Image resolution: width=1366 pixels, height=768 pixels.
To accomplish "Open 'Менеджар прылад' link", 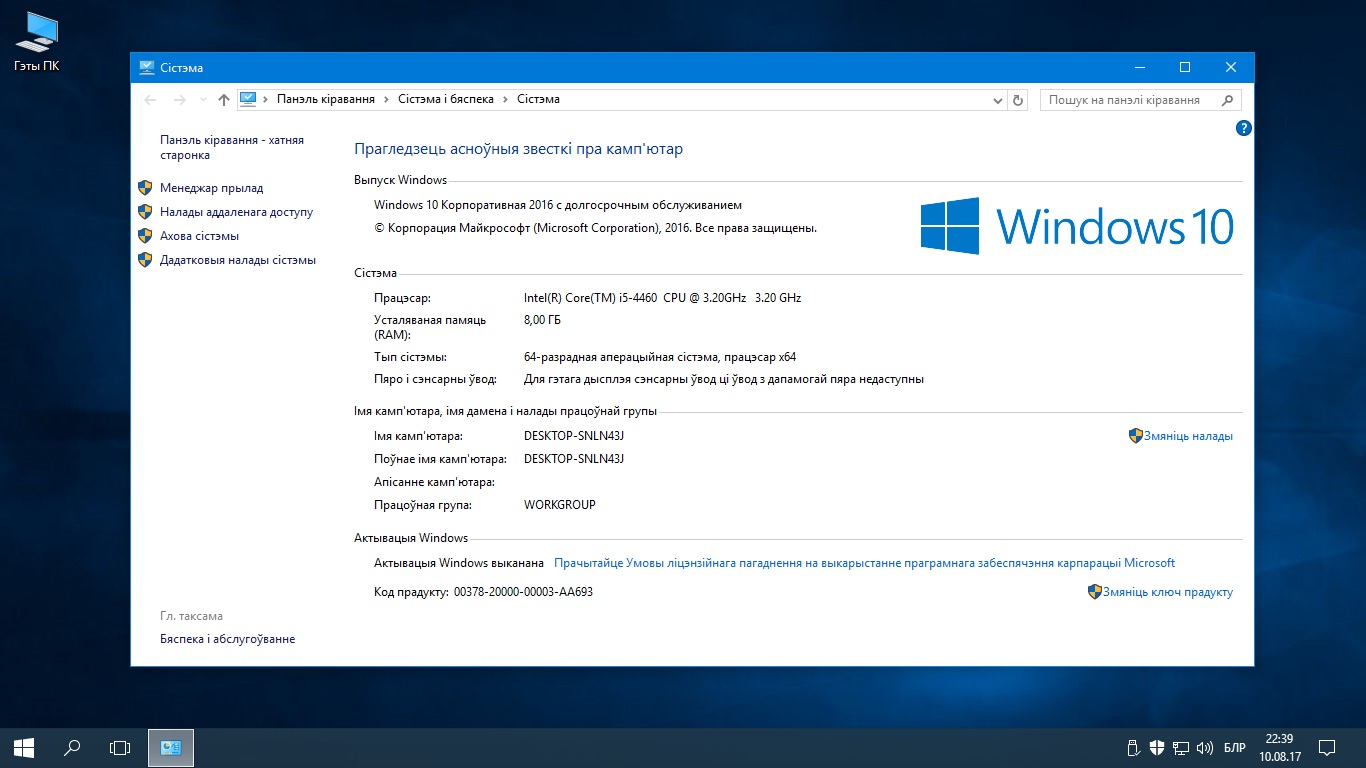I will [211, 188].
